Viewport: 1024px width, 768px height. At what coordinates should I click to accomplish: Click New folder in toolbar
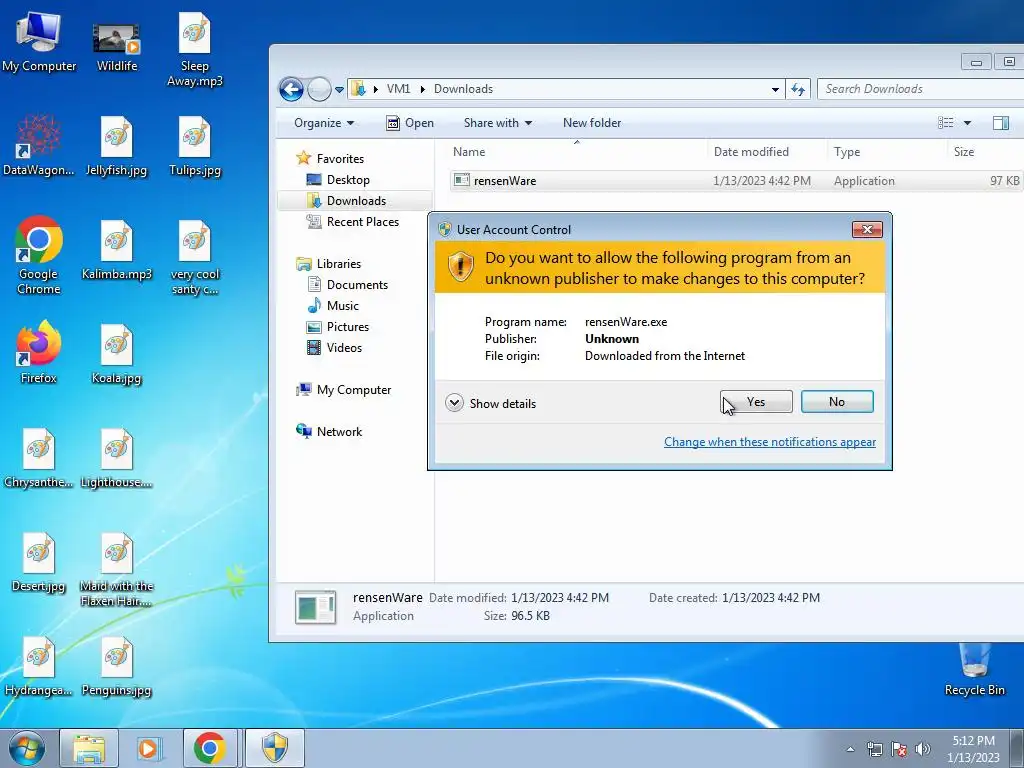pos(592,123)
